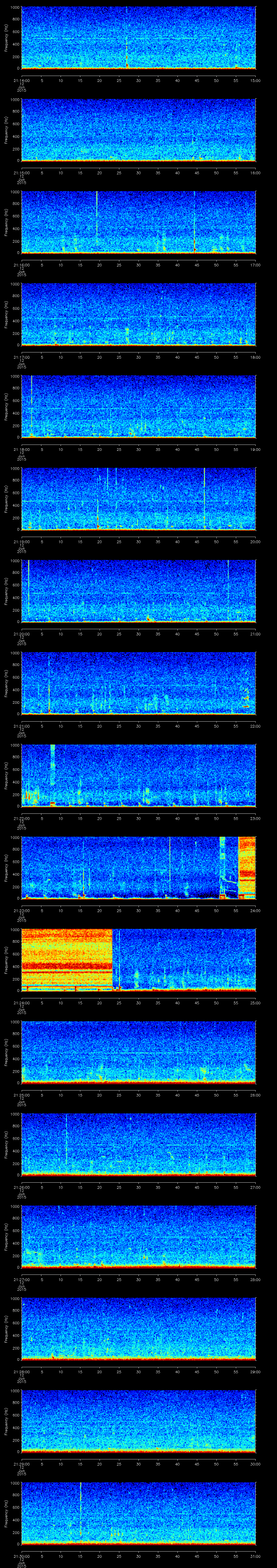Click the "21:15:00" start time label
The height and width of the screenshot is (1568, 277).
(x=21, y=173)
